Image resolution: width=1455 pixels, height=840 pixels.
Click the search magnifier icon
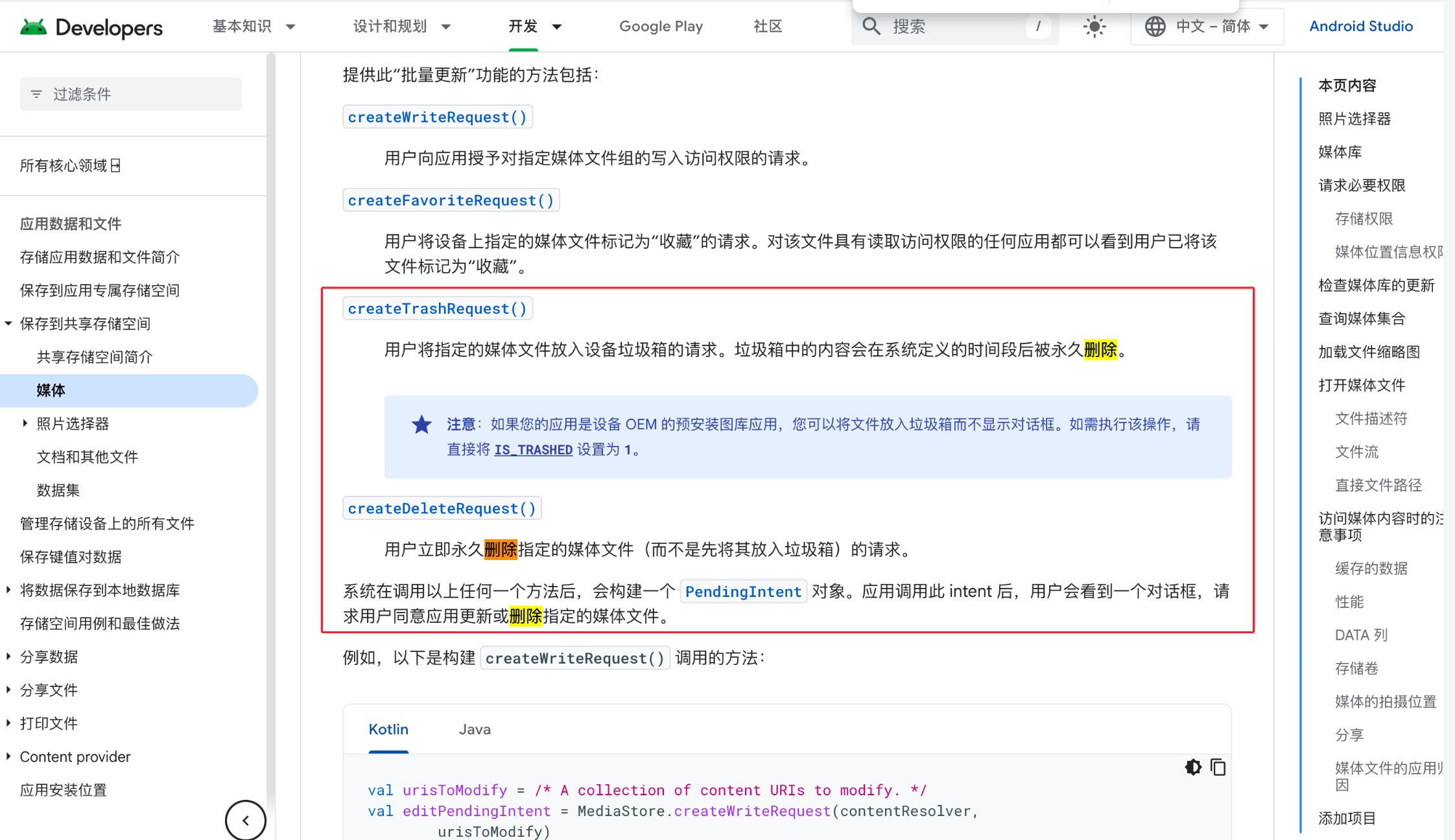[x=871, y=27]
